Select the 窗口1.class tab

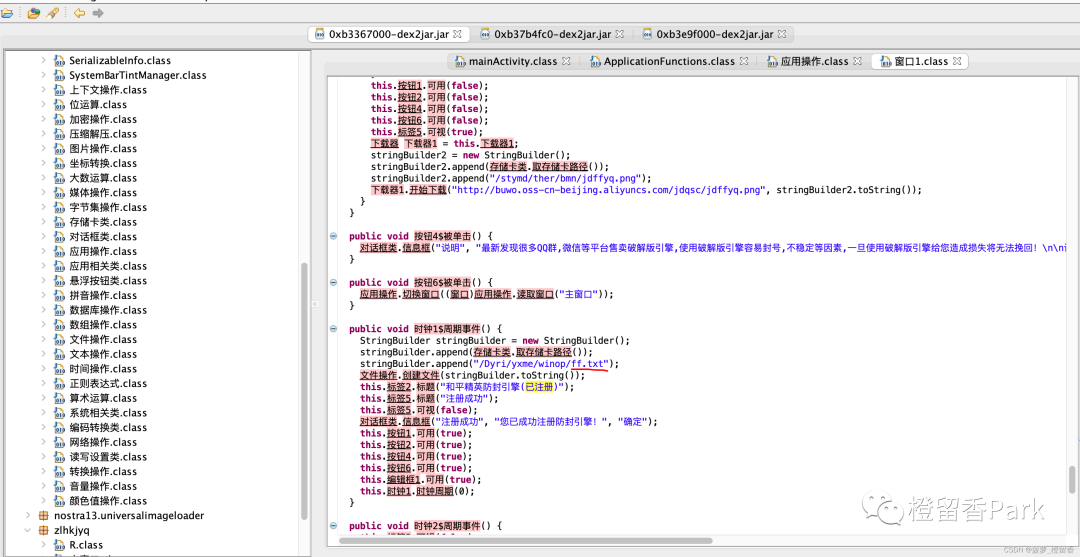(922, 61)
